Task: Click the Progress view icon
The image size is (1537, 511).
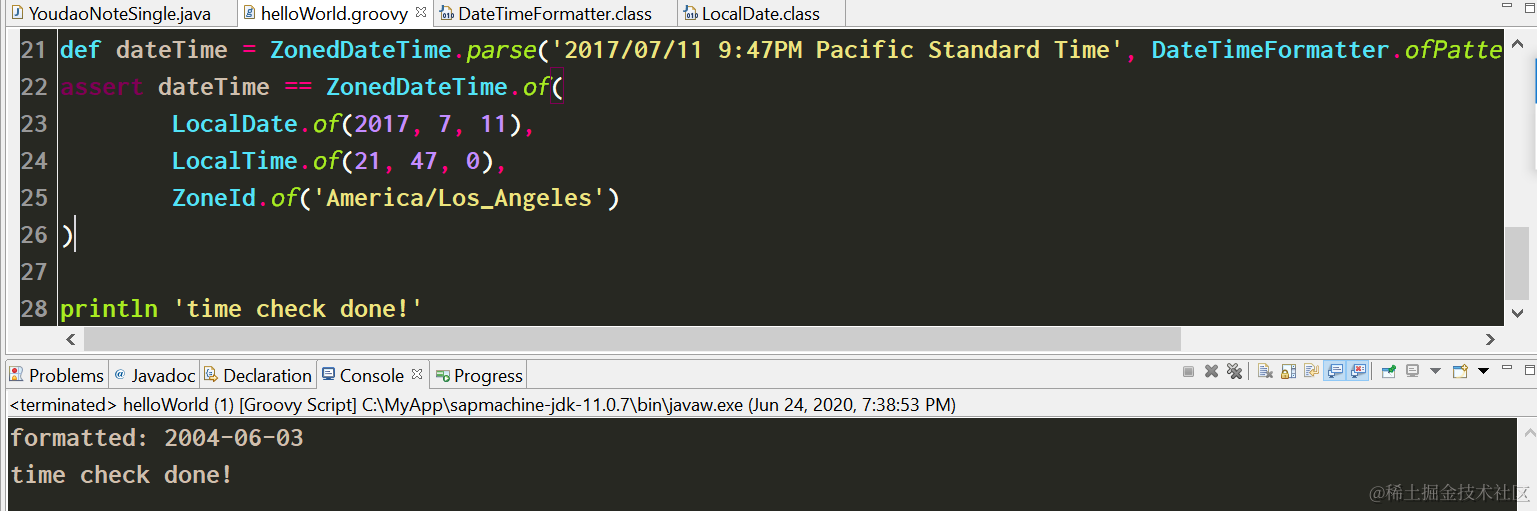Action: [x=442, y=376]
